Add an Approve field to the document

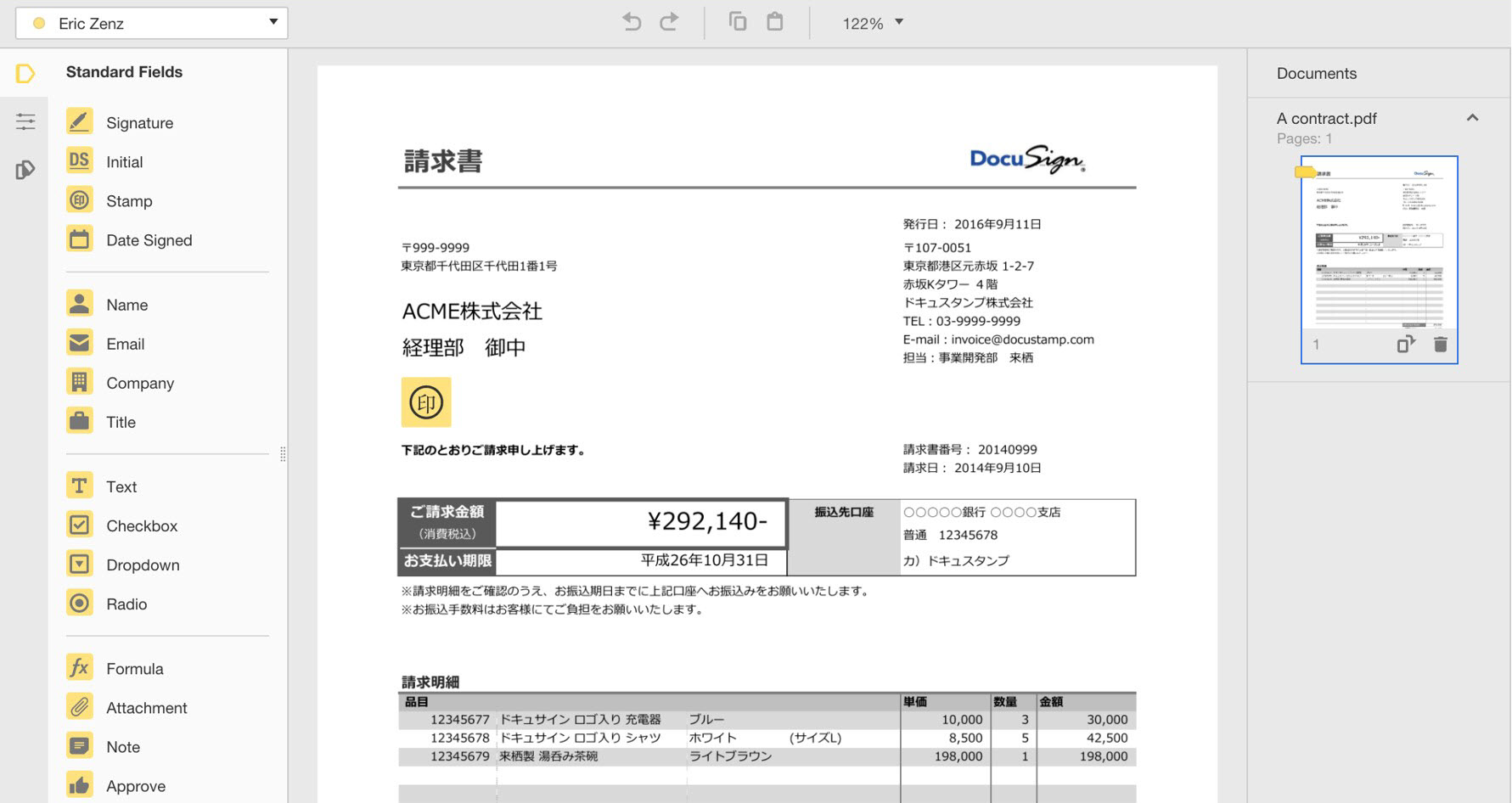point(135,785)
